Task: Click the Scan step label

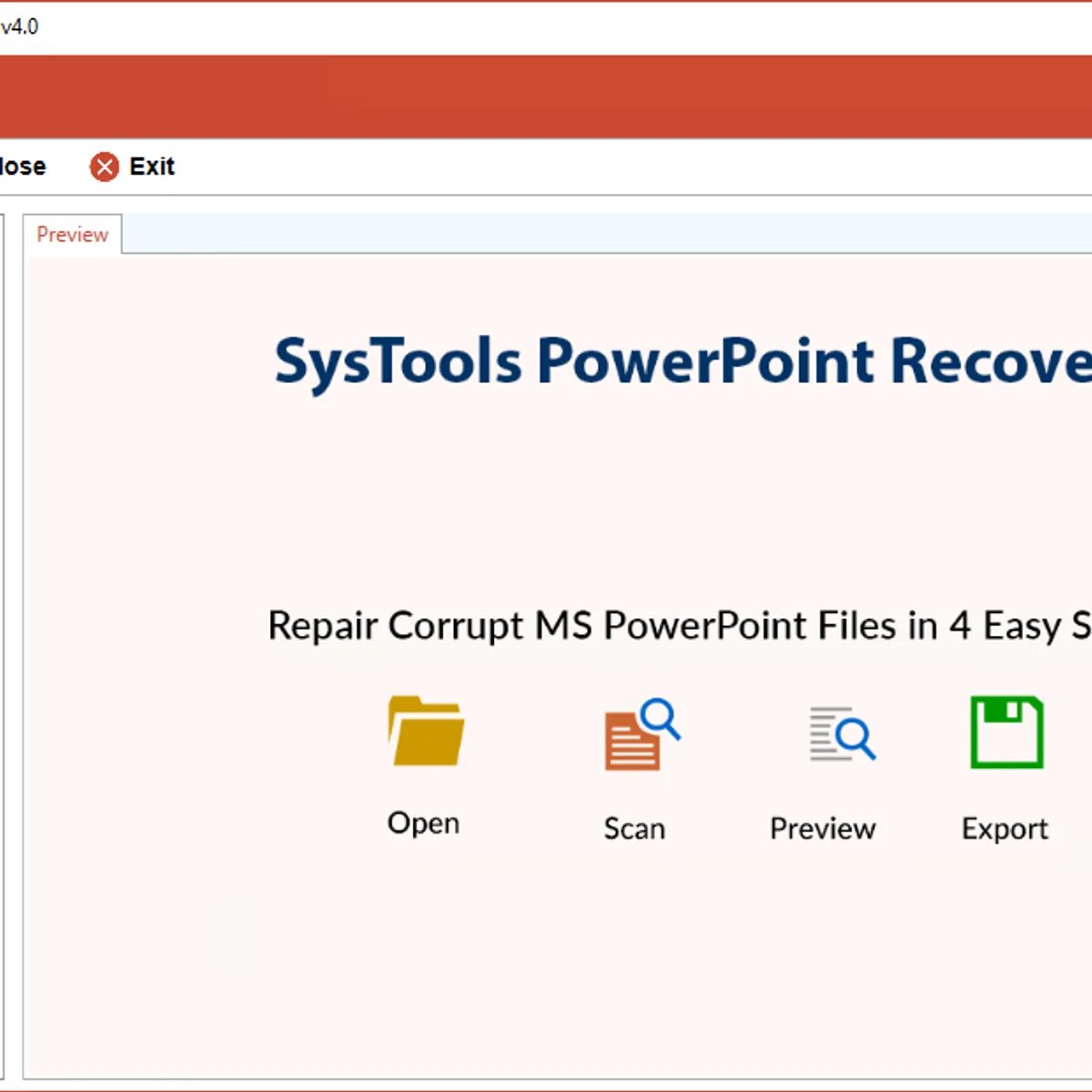Action: pyautogui.click(x=634, y=829)
